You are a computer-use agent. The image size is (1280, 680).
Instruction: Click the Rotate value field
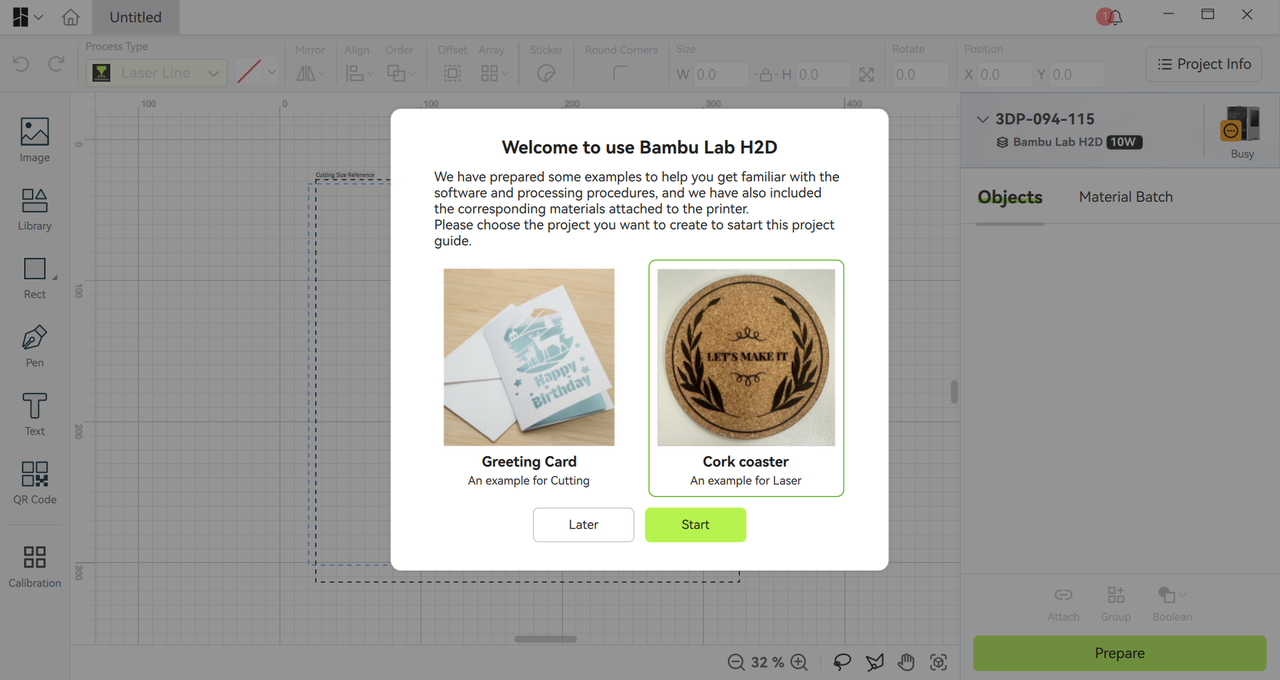click(x=920, y=74)
